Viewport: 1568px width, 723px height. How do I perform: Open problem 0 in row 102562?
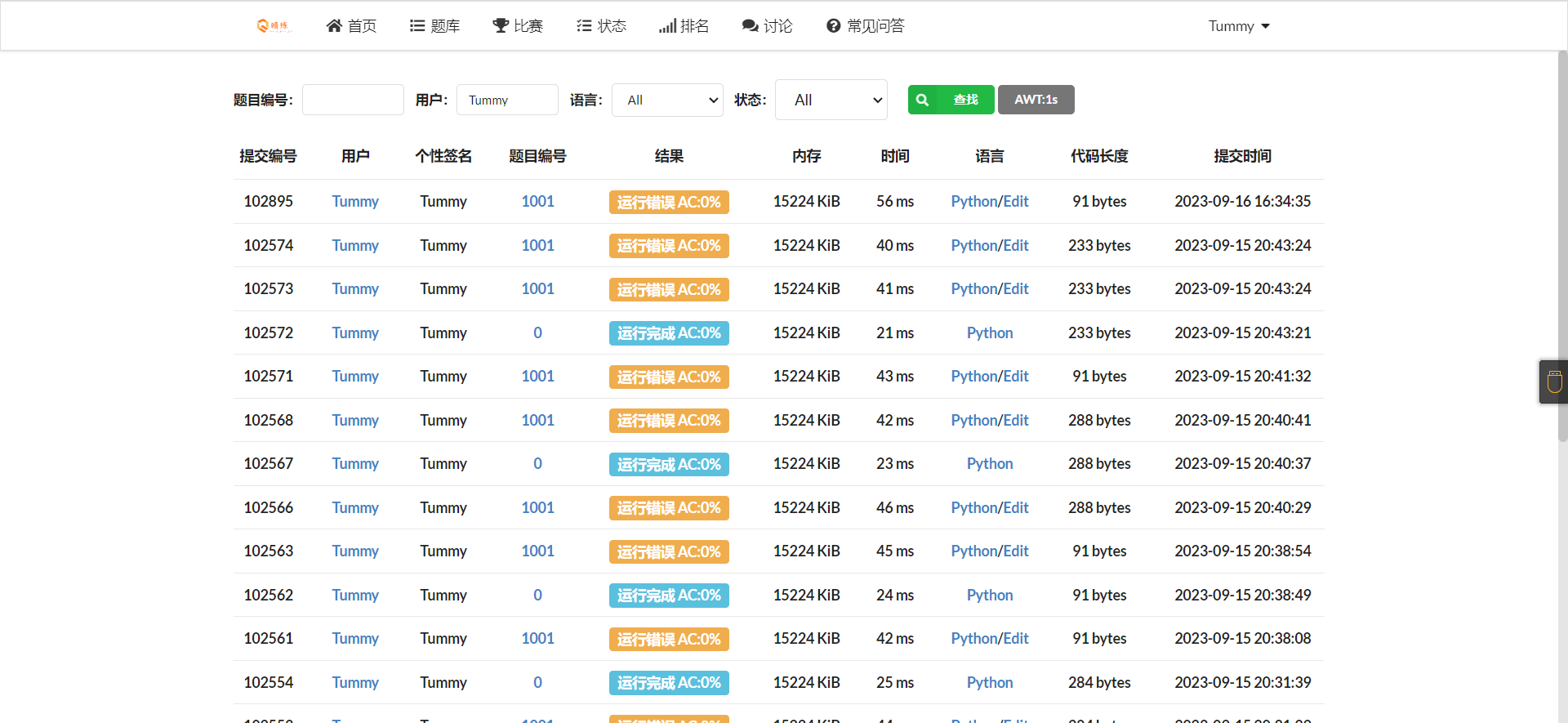[x=537, y=595]
